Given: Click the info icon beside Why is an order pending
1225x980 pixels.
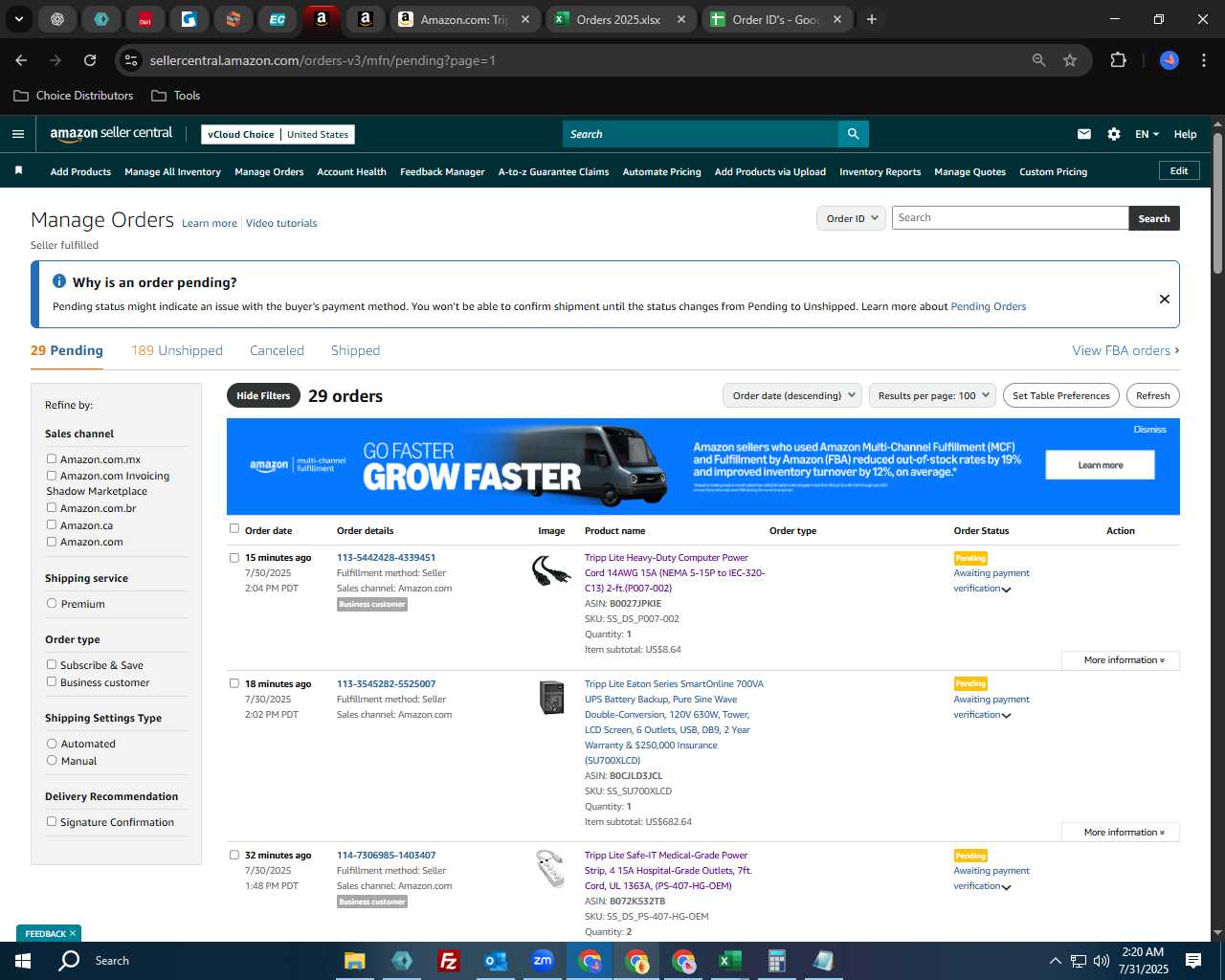Looking at the screenshot, I should point(59,281).
